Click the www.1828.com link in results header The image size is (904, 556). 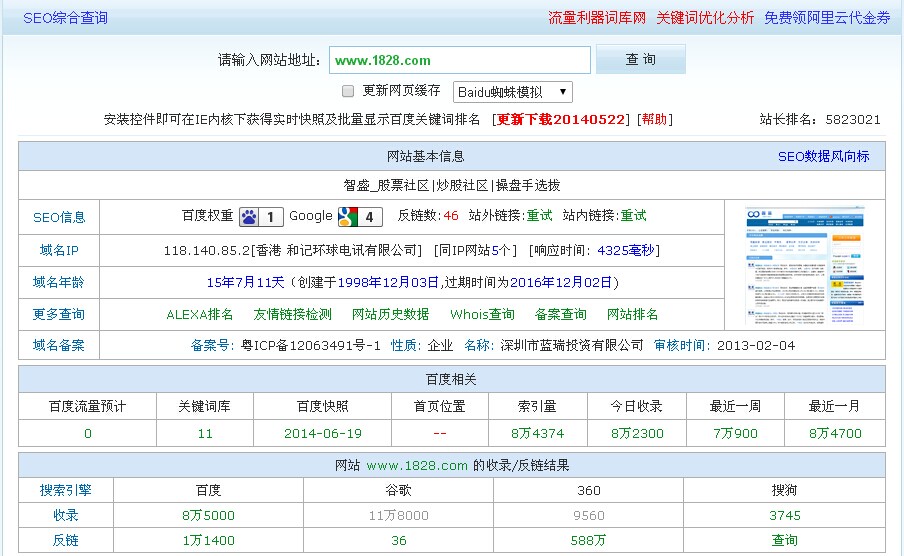click(417, 465)
